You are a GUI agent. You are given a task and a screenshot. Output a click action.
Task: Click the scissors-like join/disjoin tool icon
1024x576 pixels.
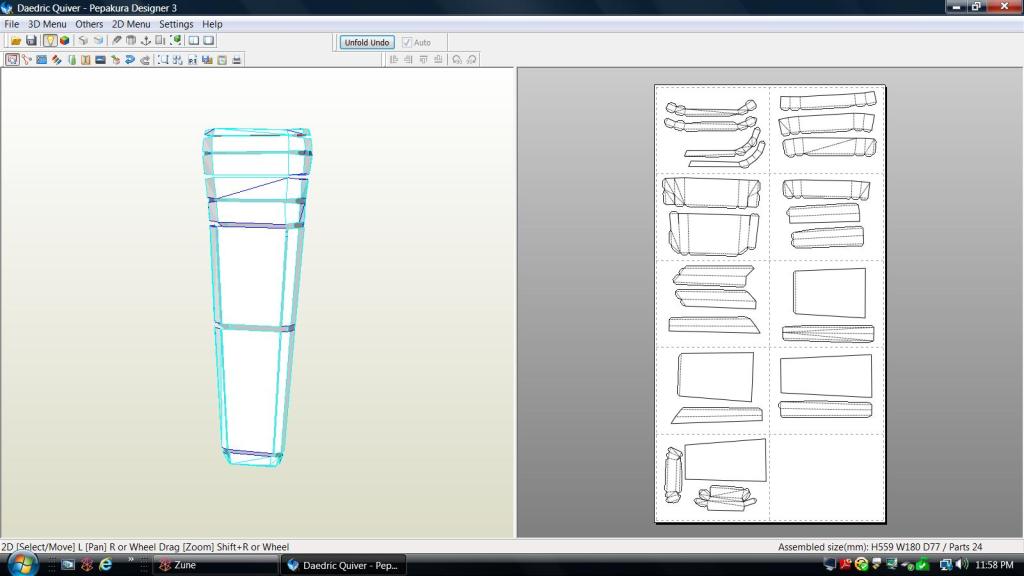click(x=27, y=60)
